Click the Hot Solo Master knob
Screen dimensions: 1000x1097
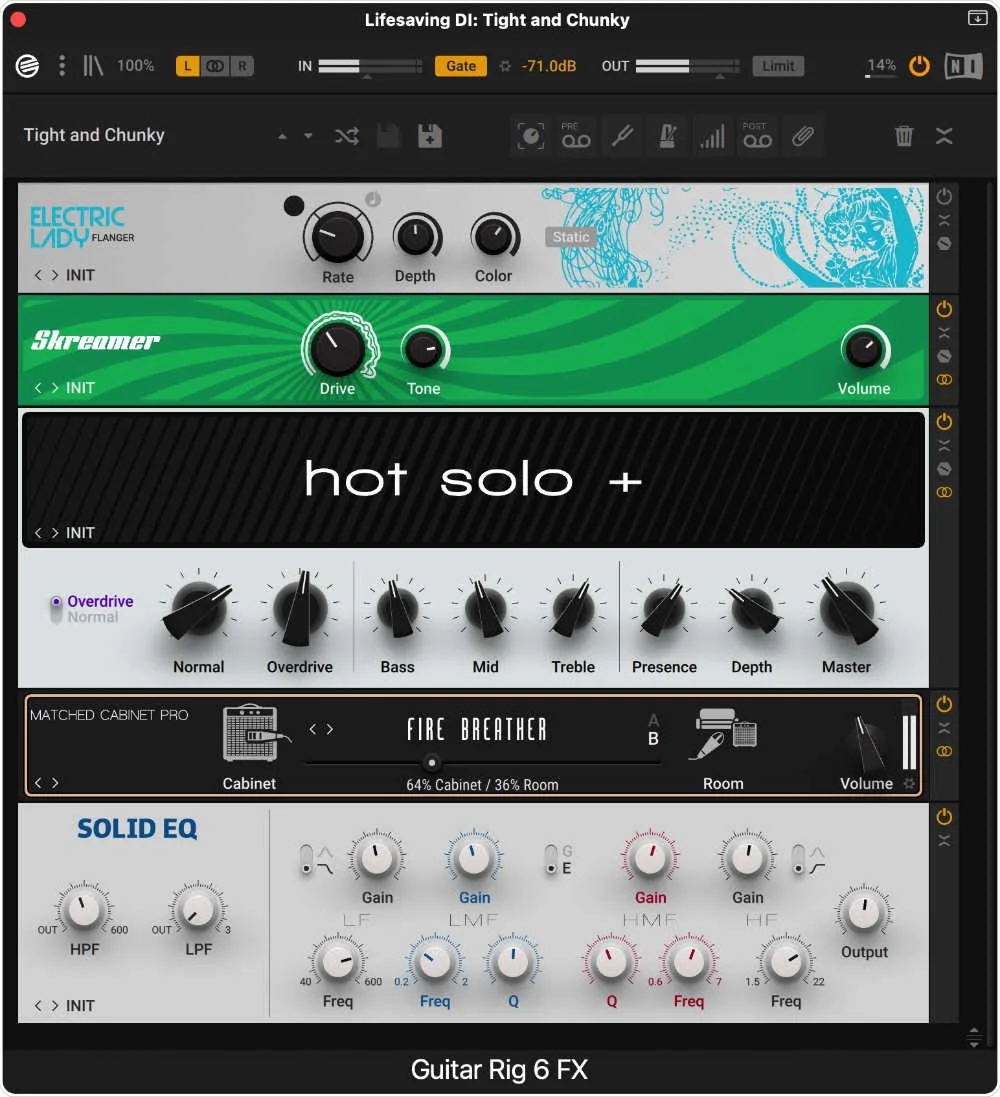pos(847,608)
